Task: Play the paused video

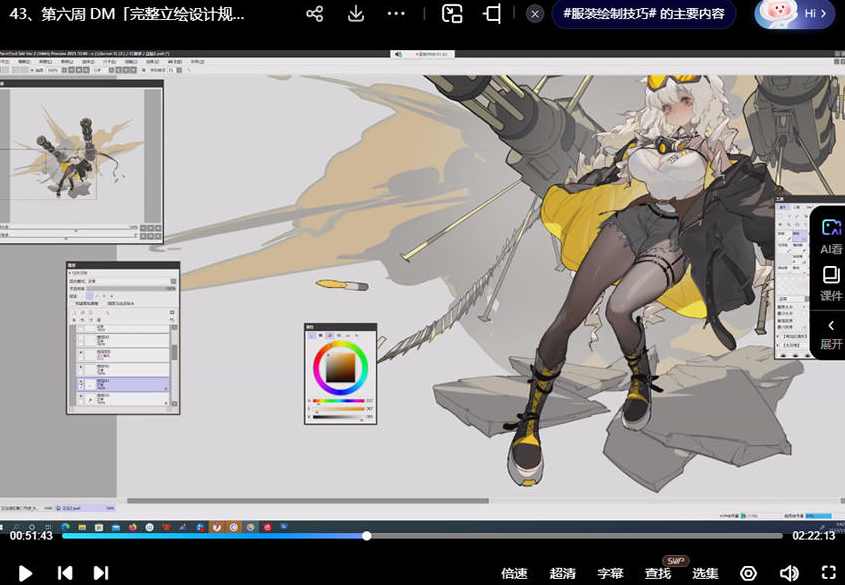Action: click(x=26, y=573)
